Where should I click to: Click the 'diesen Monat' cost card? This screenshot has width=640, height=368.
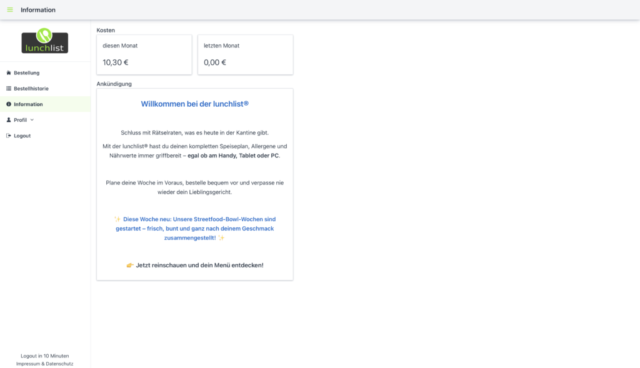(x=144, y=55)
